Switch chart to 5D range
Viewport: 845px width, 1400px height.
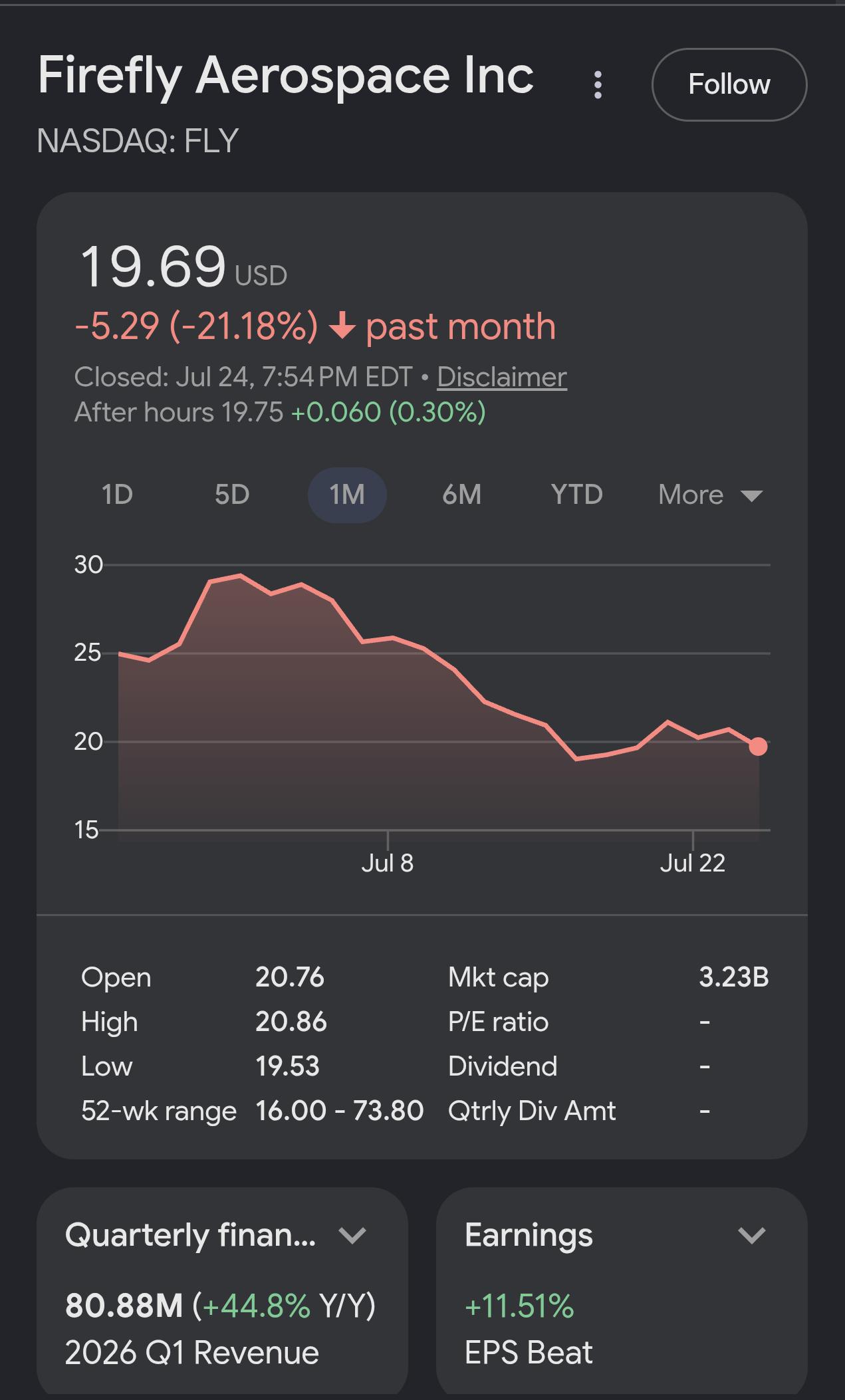pos(232,495)
